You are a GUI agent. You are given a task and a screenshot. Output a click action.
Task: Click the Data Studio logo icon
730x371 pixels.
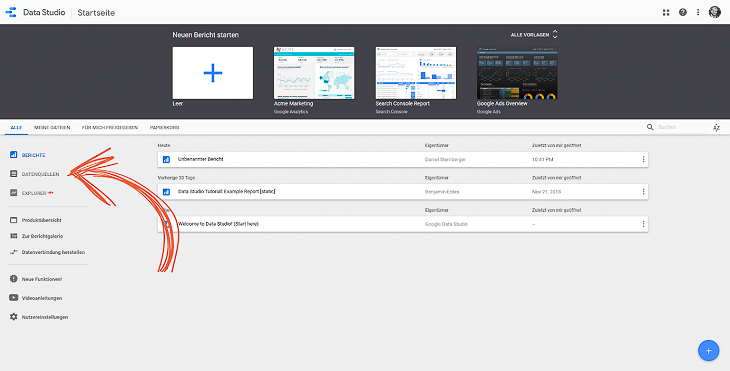[x=11, y=13]
